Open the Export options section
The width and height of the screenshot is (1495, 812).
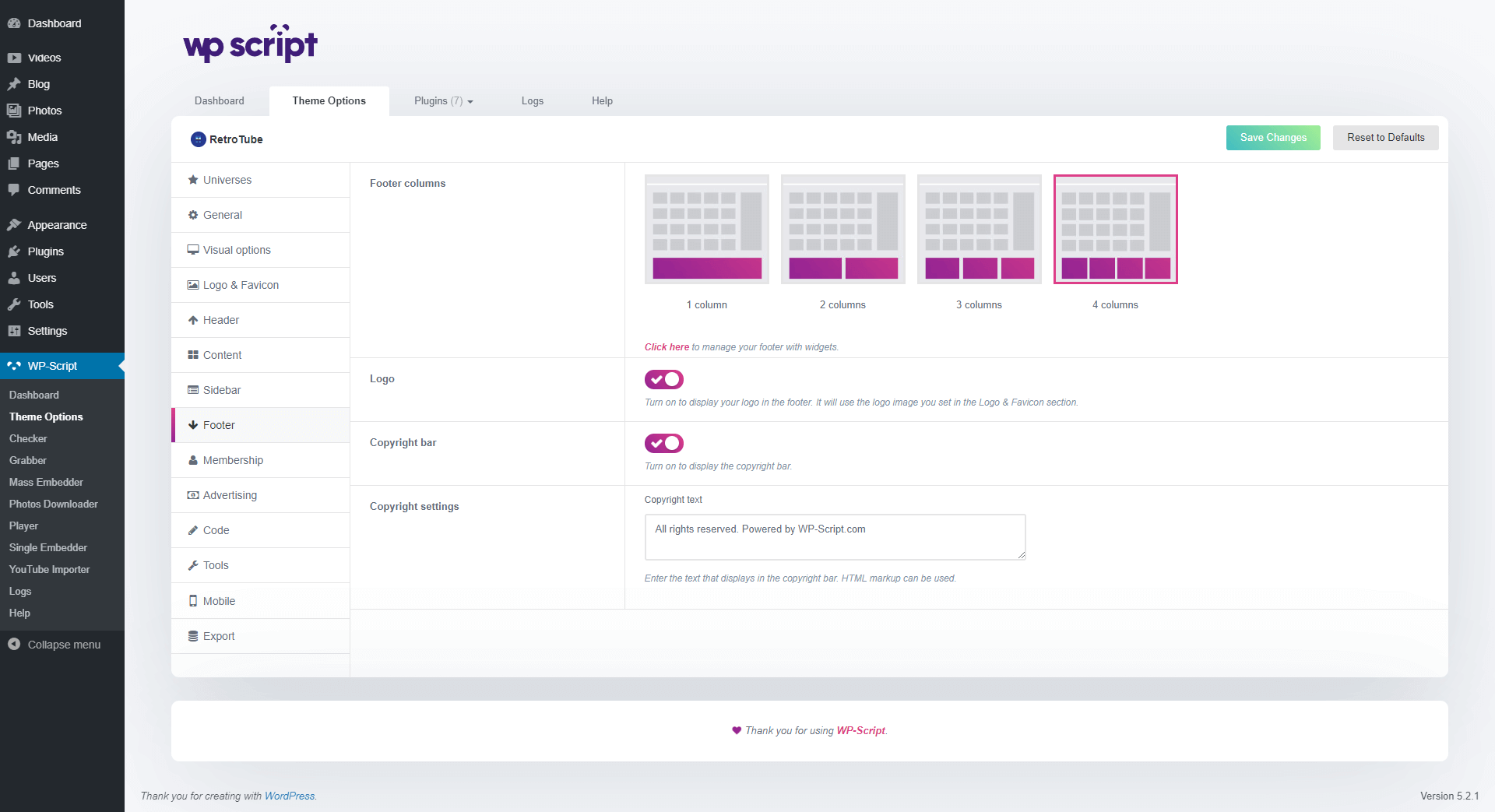260,636
